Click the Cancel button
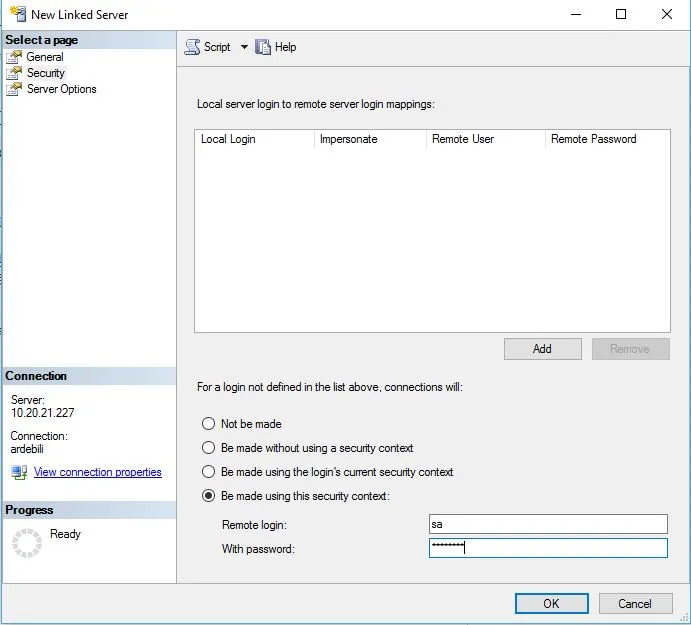 (635, 603)
